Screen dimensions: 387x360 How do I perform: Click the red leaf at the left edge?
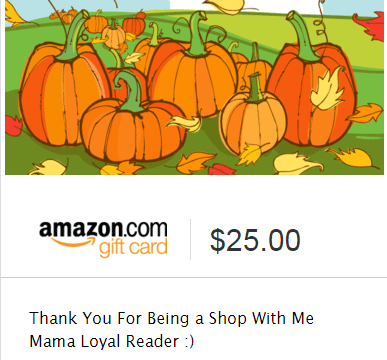13,126
